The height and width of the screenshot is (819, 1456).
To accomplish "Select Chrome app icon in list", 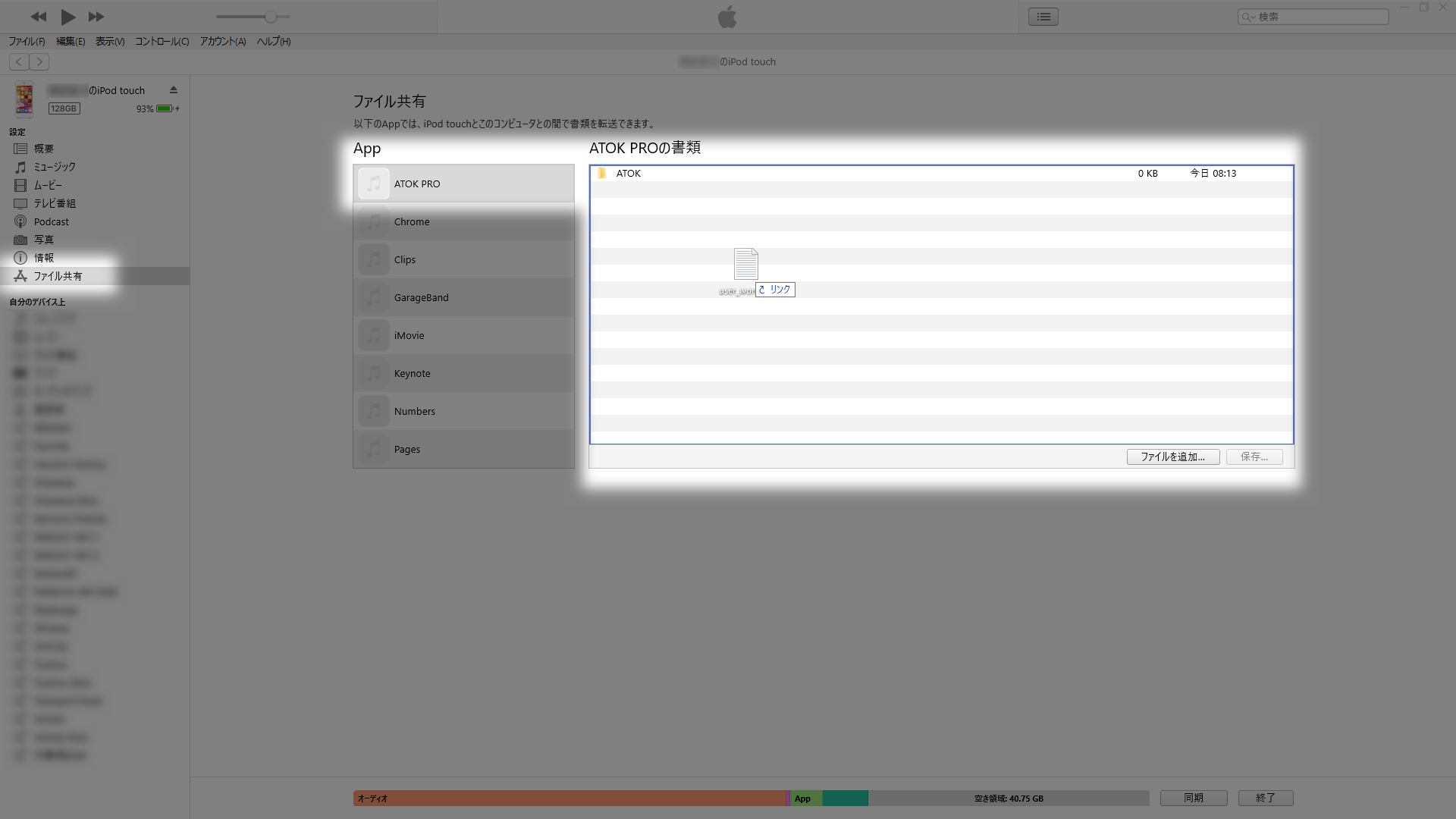I will pos(374,221).
